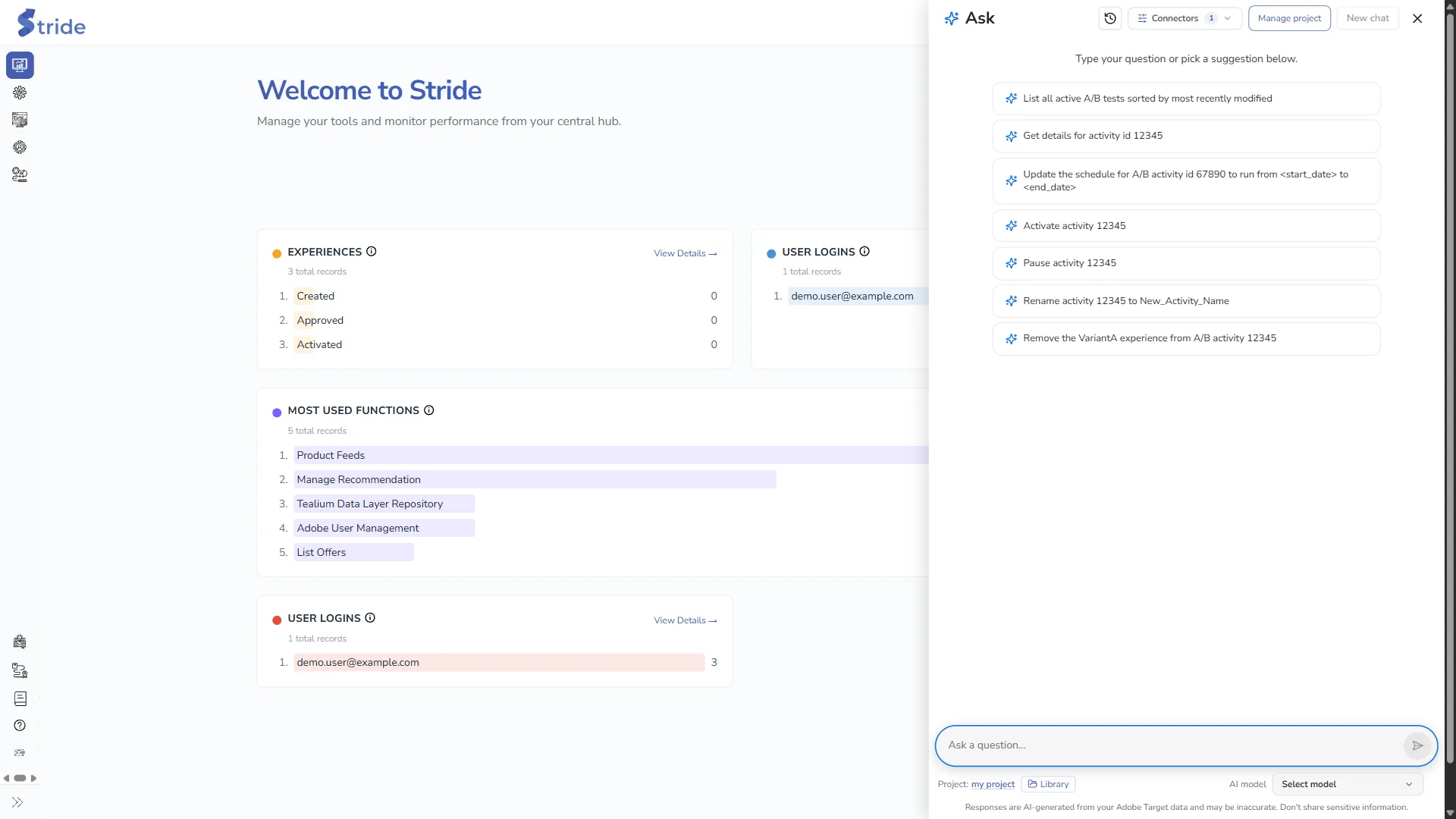Viewport: 1456px width, 819px height.
Task: Click the Product Feeds bar row
Action: tap(610, 455)
